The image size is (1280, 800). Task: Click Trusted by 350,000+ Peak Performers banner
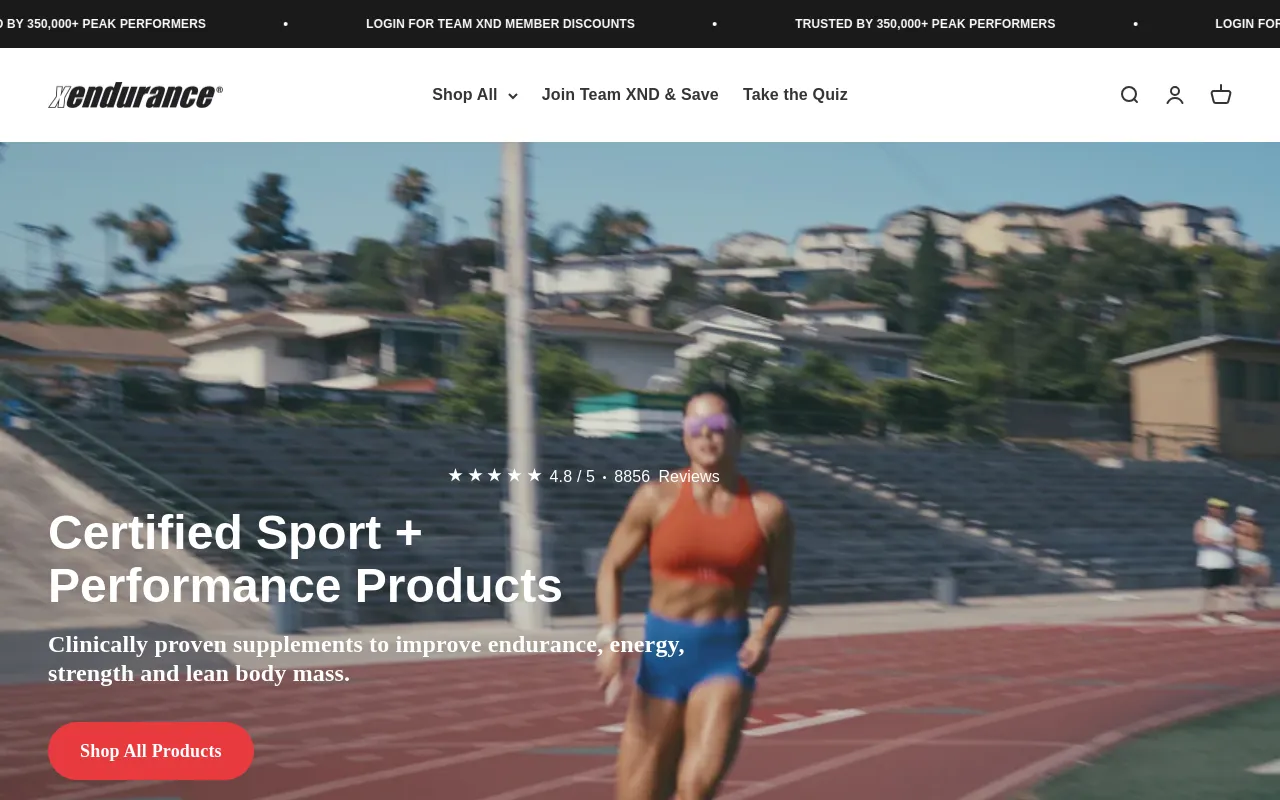click(x=925, y=24)
